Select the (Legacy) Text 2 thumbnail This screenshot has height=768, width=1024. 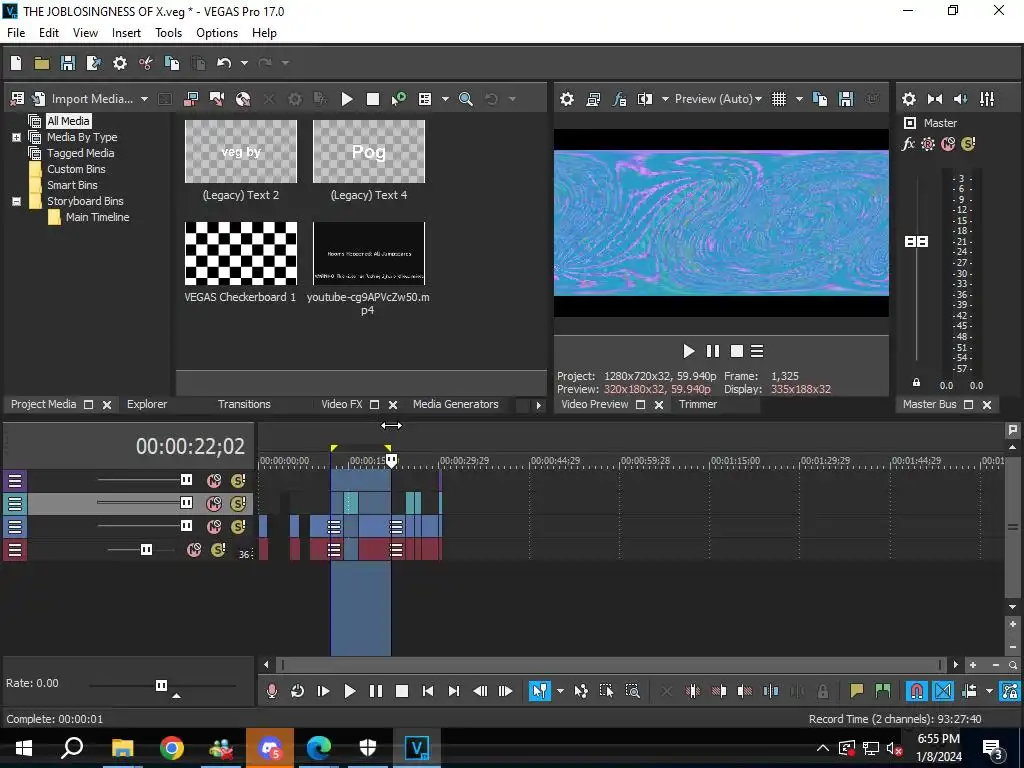point(241,152)
